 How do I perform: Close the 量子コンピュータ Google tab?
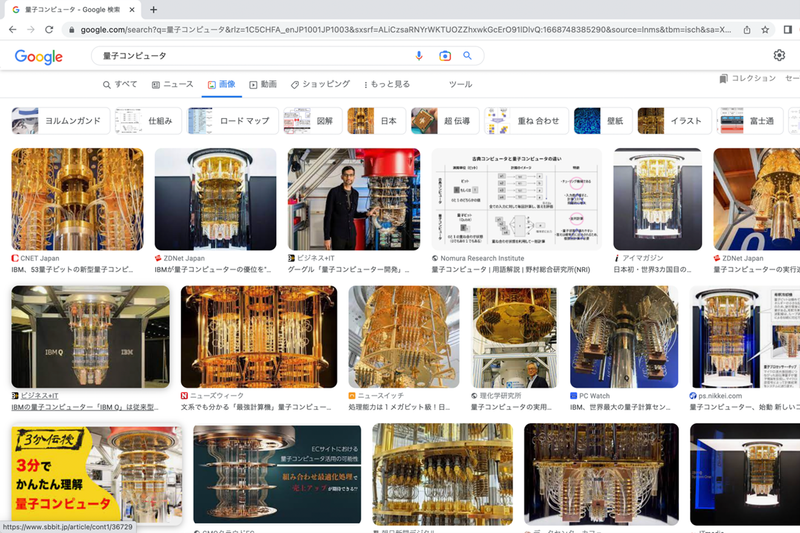click(x=132, y=9)
